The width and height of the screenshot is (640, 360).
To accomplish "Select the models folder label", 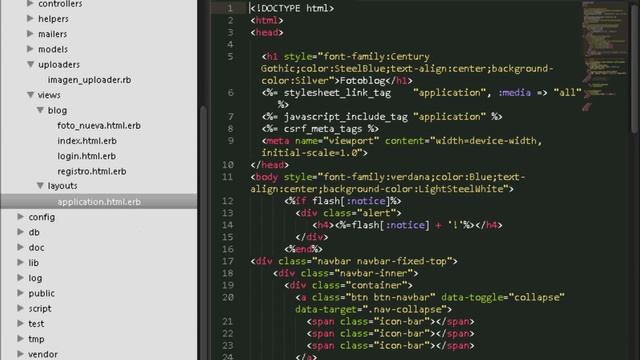I will [x=53, y=49].
